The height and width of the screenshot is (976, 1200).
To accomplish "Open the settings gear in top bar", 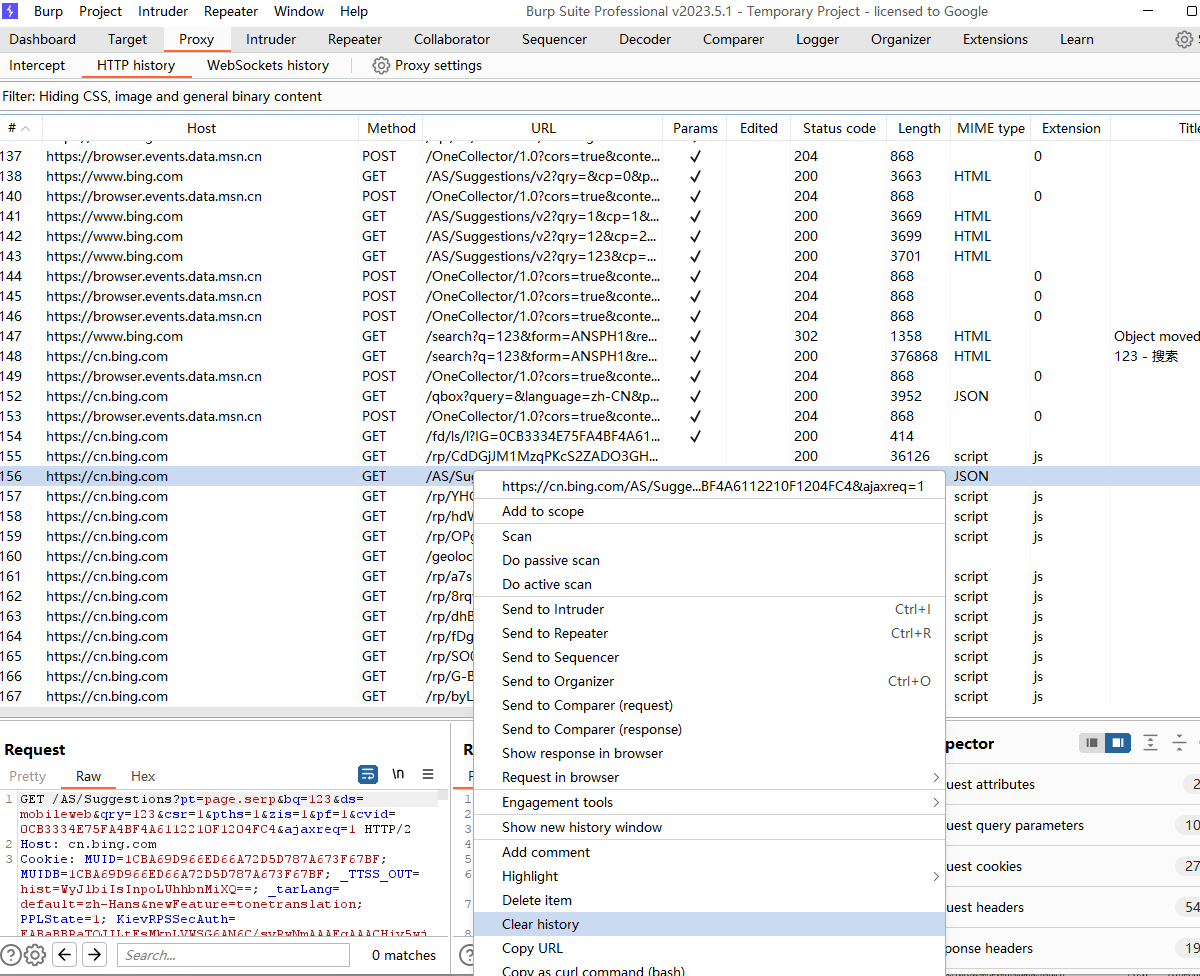I will click(1184, 39).
